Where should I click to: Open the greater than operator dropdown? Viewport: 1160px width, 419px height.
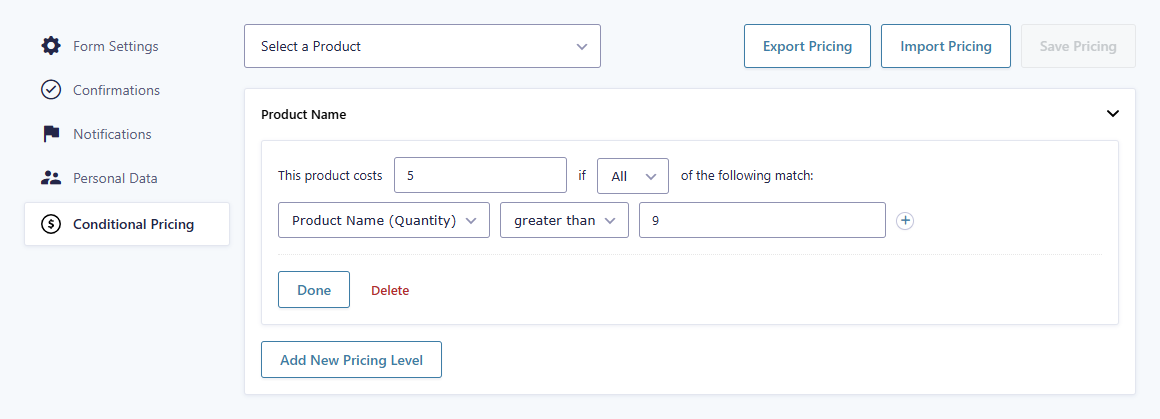click(x=564, y=221)
